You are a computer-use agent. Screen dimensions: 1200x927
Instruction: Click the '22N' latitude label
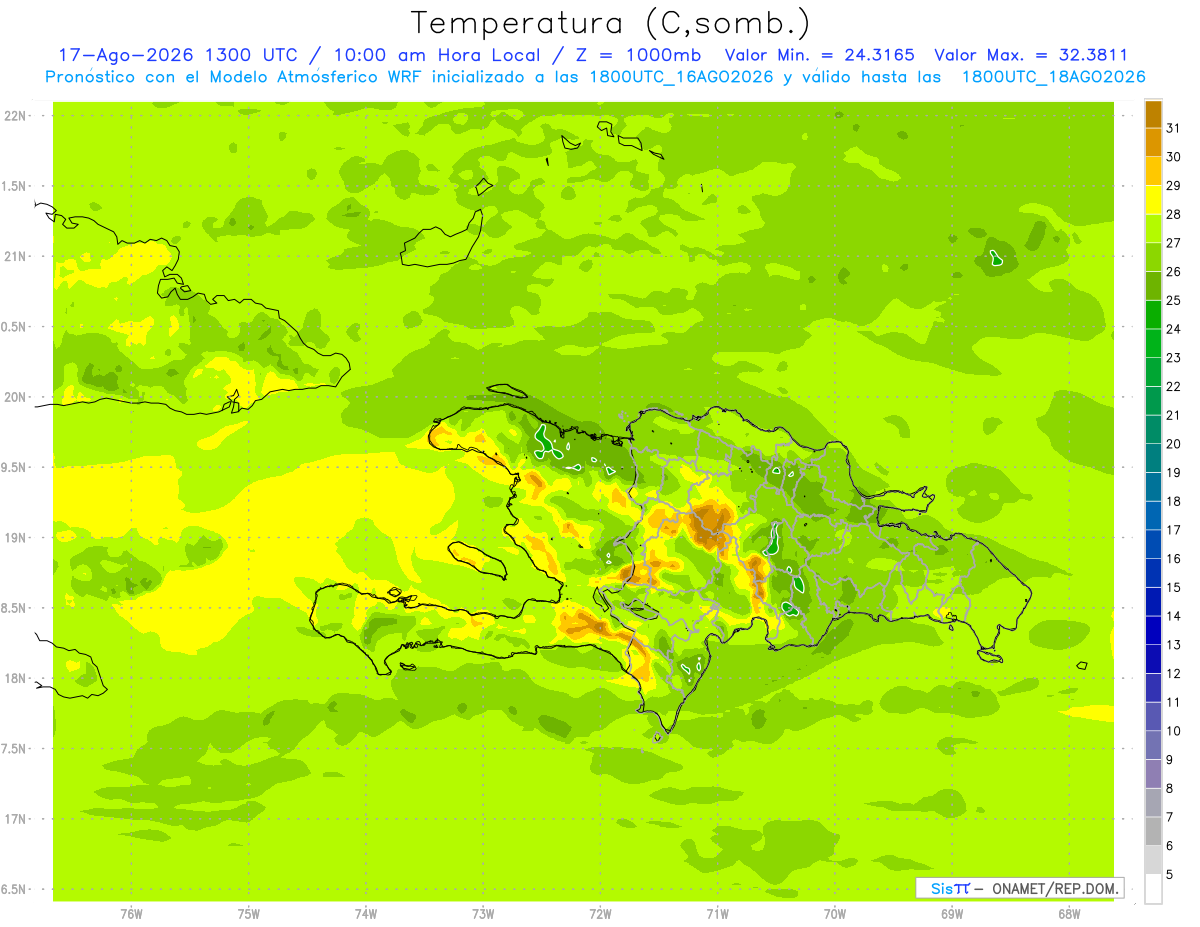[x=15, y=116]
